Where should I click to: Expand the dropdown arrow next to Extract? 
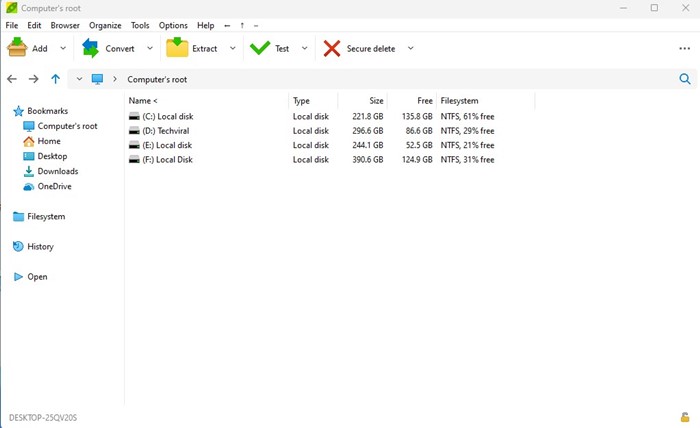[233, 48]
